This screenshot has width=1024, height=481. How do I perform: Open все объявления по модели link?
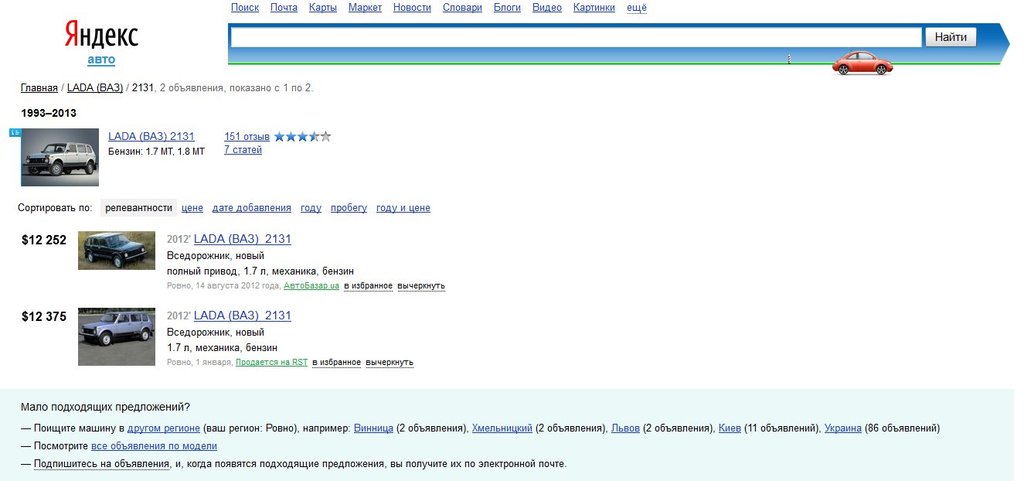point(154,446)
